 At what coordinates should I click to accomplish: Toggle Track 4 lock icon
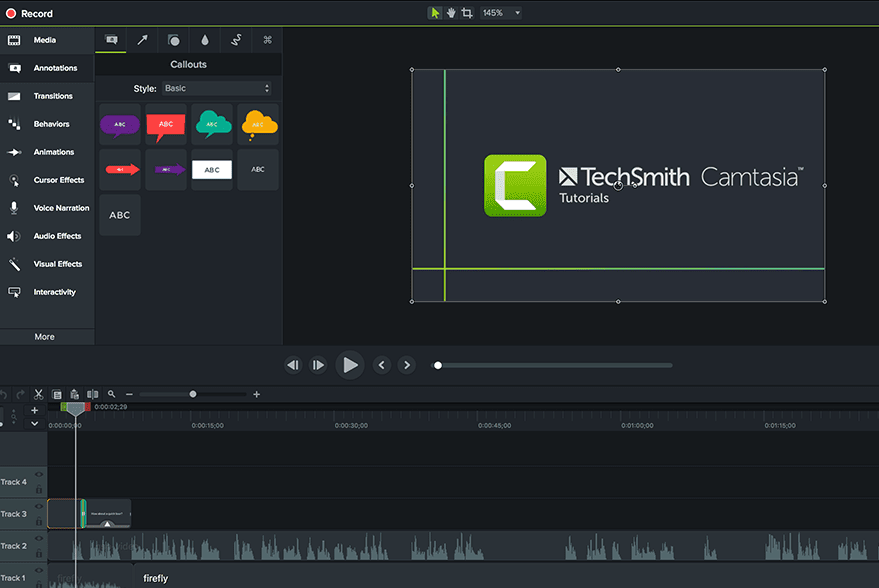[39, 489]
